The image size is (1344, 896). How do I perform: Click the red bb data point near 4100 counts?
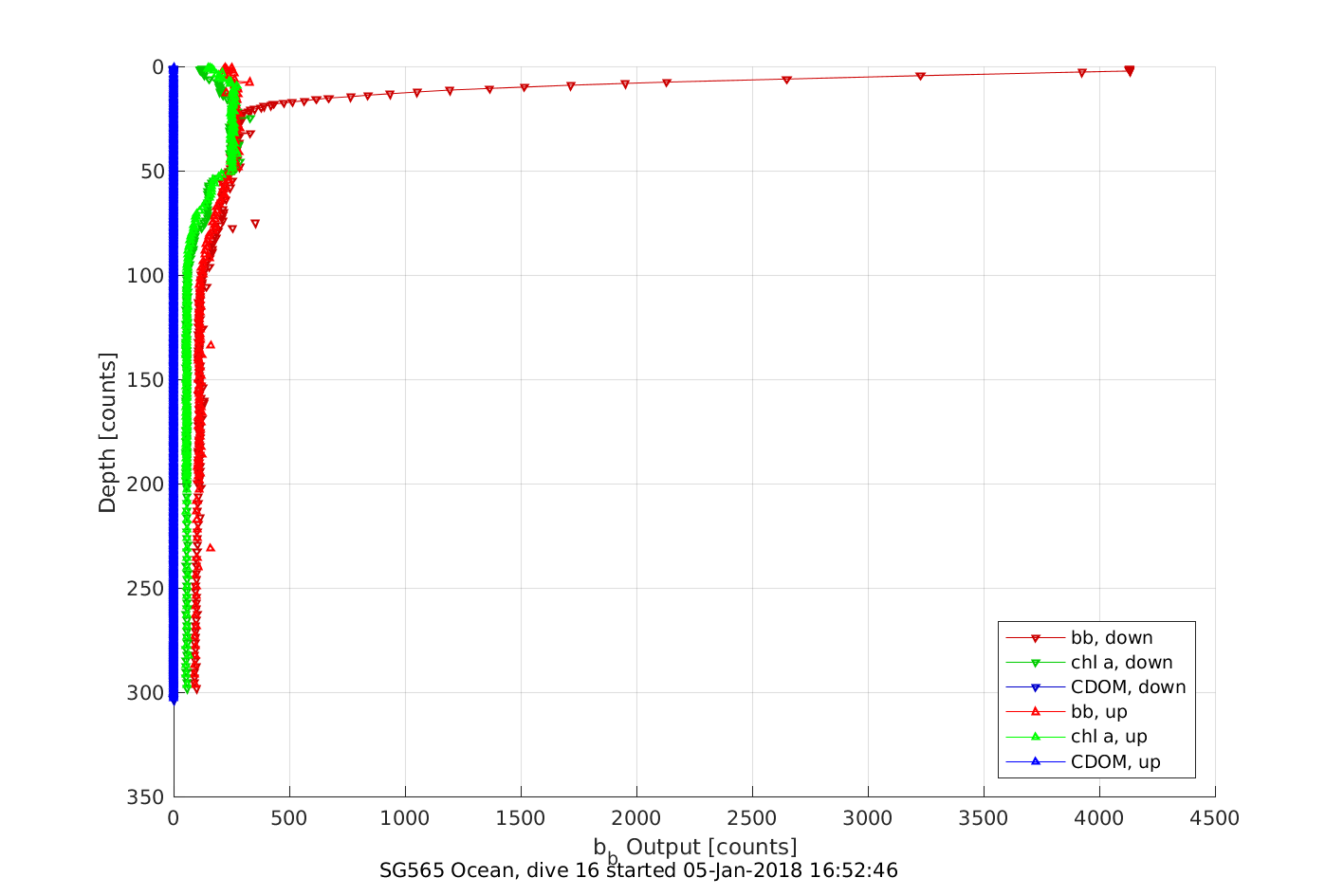[1129, 71]
